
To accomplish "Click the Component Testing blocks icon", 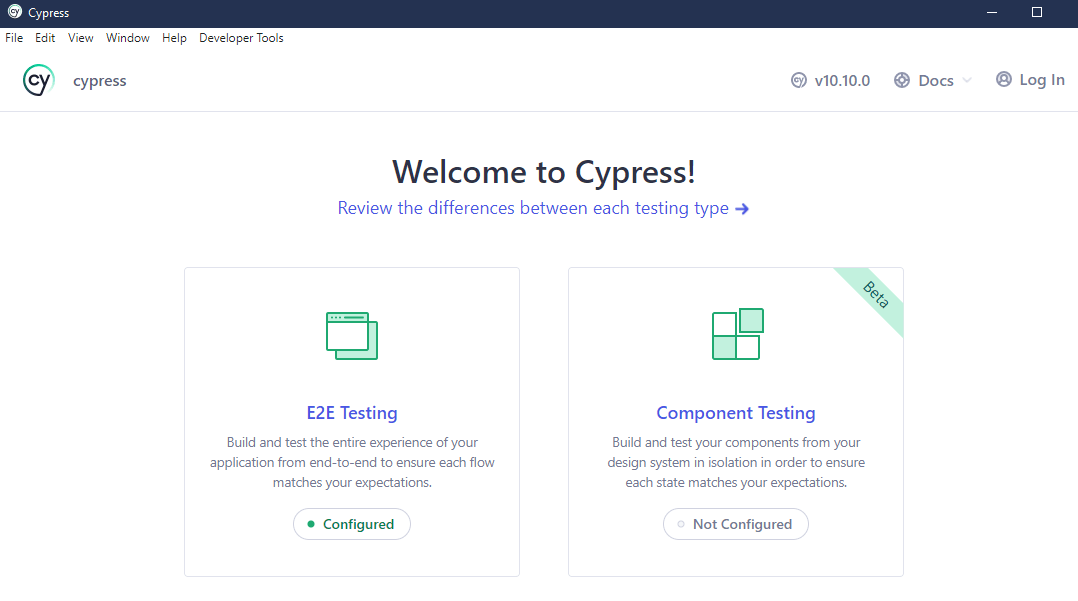I will (737, 334).
